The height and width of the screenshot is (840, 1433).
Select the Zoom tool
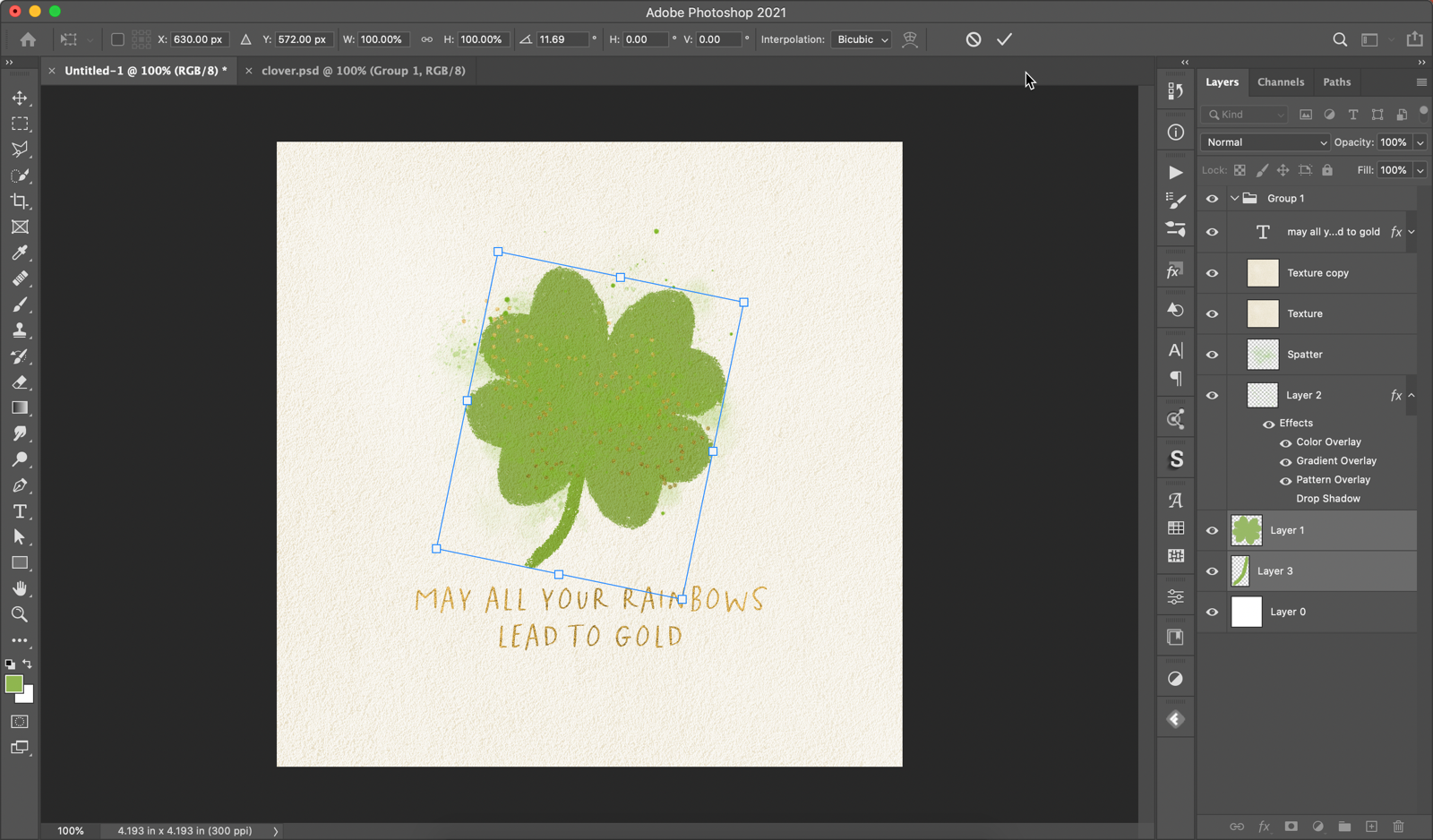click(20, 614)
